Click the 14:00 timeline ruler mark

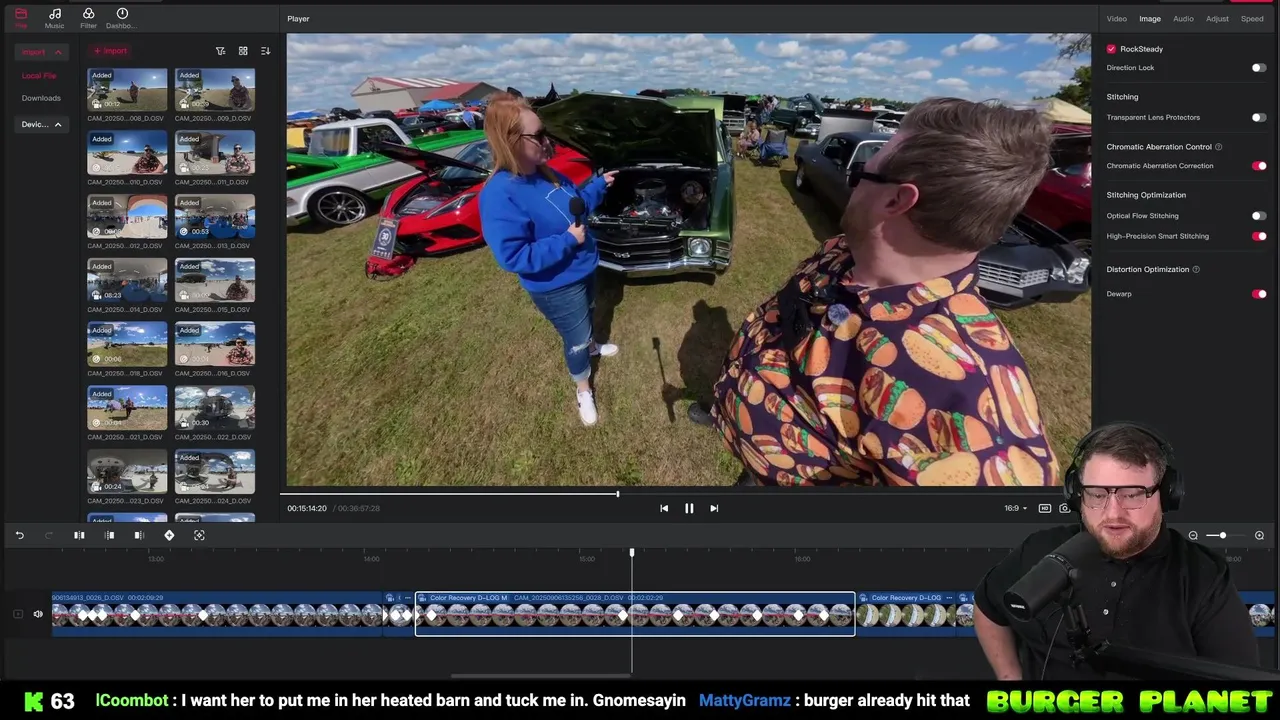[x=371, y=559]
